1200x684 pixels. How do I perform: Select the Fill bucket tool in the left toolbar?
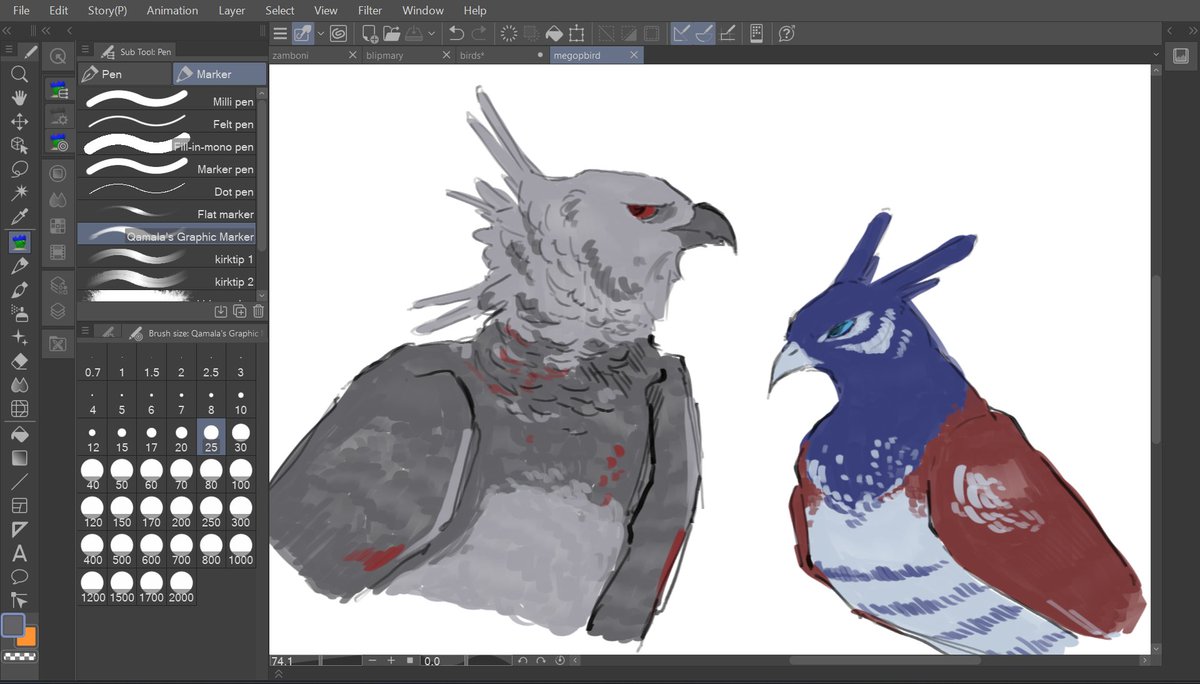(x=19, y=434)
